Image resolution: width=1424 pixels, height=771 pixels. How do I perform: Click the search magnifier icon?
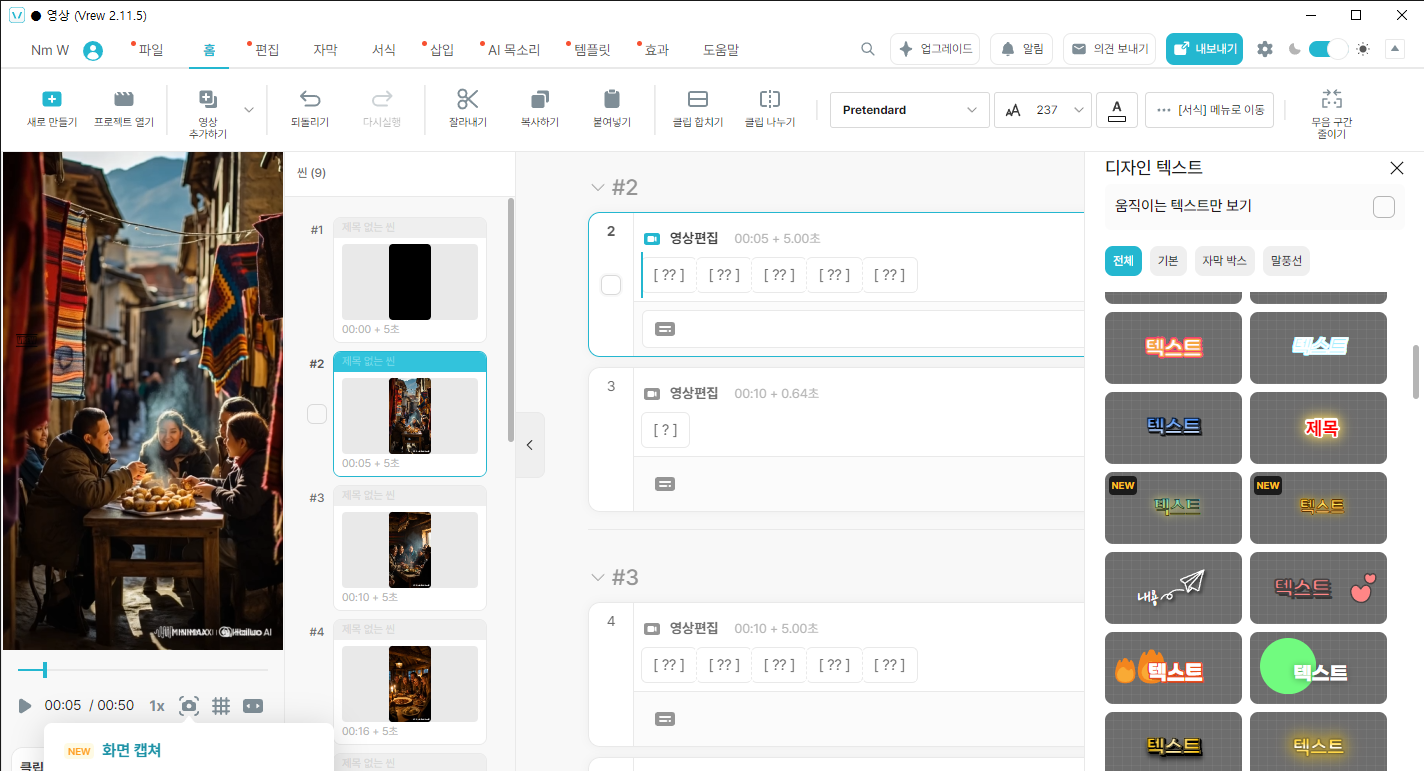(868, 49)
